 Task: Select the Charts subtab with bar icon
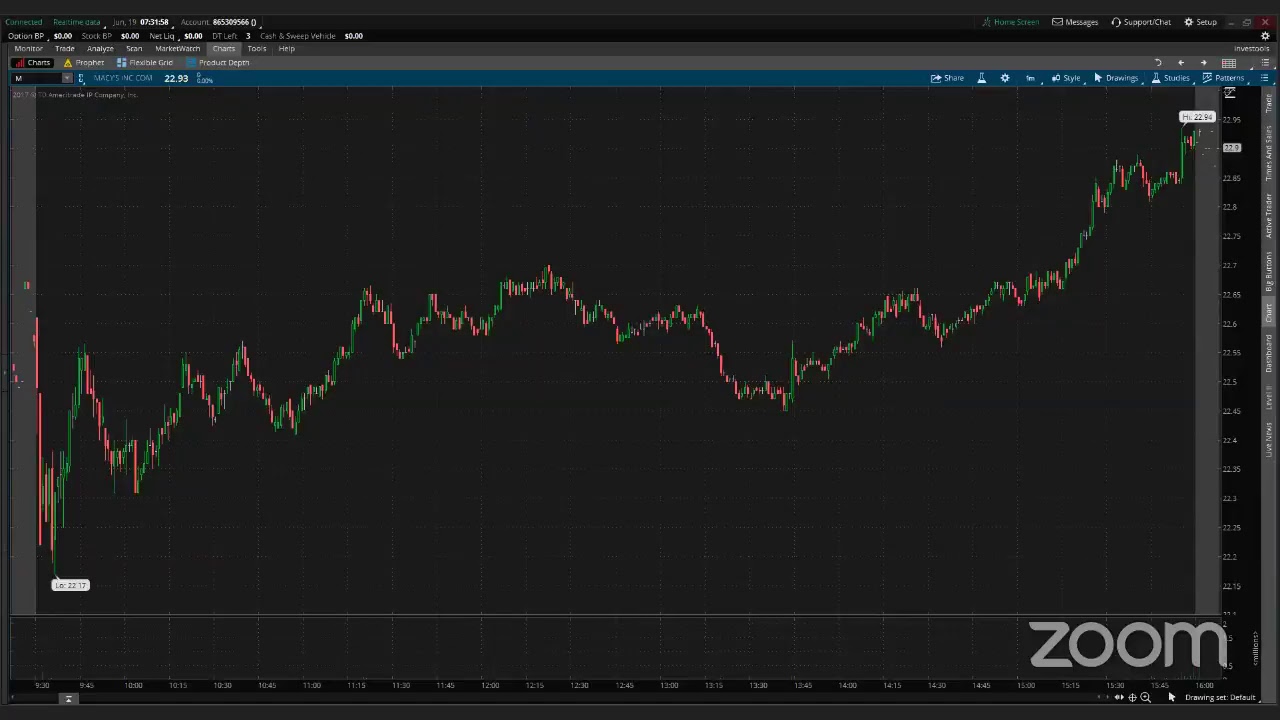33,63
